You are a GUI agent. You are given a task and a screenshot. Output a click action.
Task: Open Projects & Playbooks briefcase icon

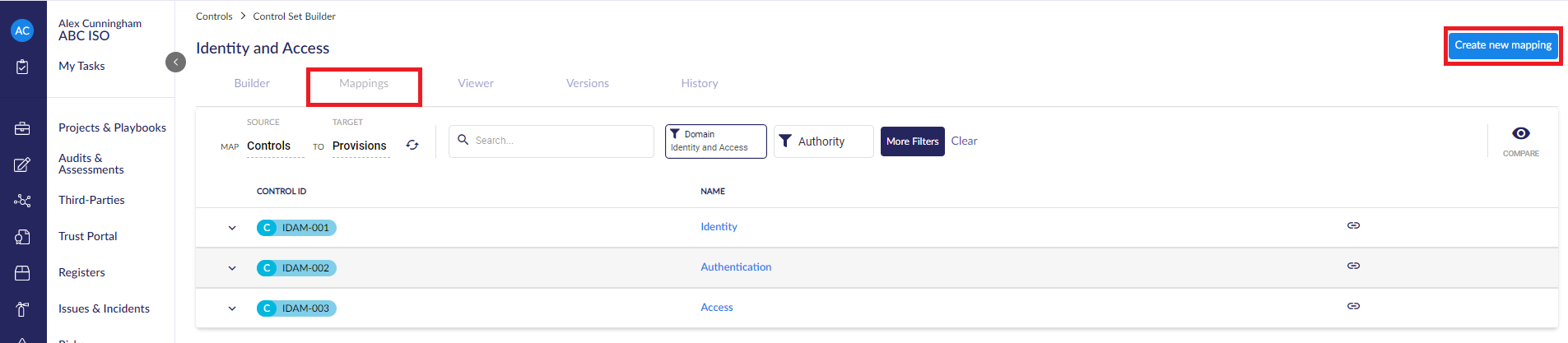pyautogui.click(x=22, y=128)
